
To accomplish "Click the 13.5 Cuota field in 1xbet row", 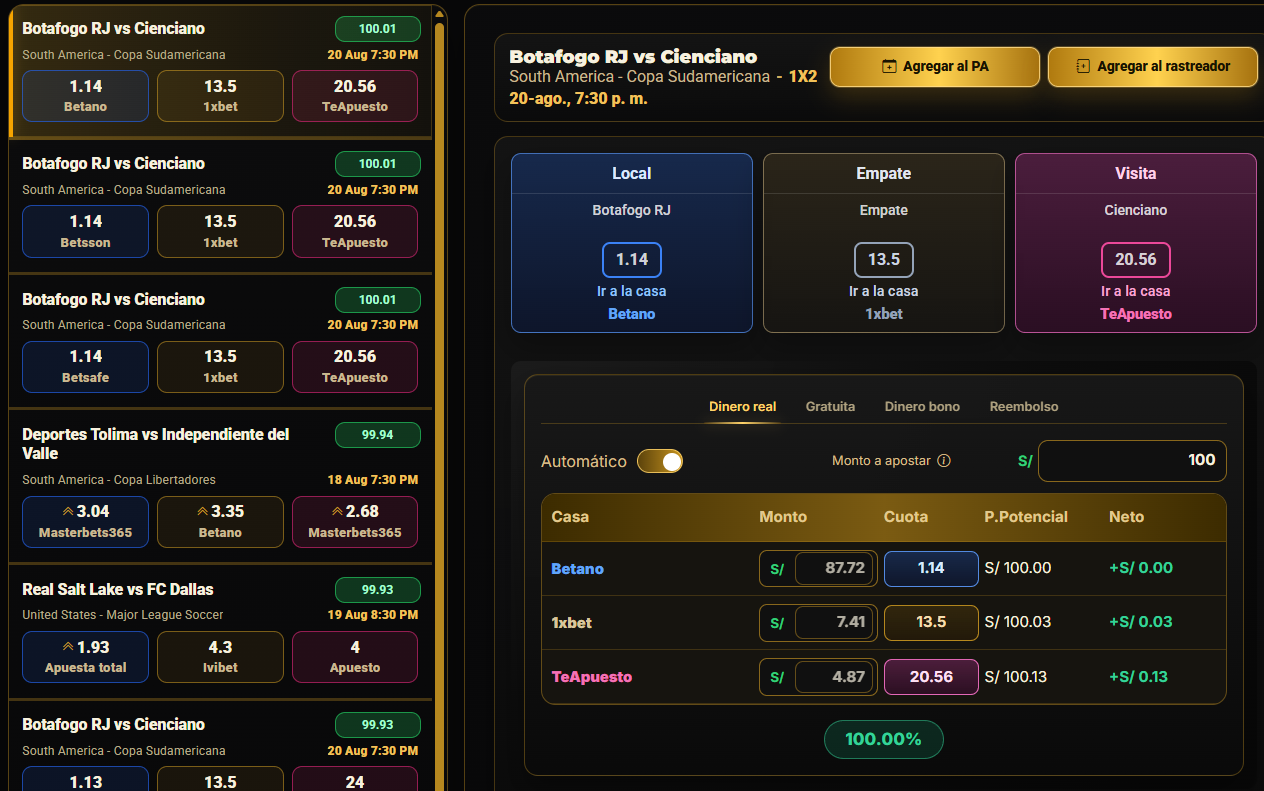I will click(x=931, y=622).
